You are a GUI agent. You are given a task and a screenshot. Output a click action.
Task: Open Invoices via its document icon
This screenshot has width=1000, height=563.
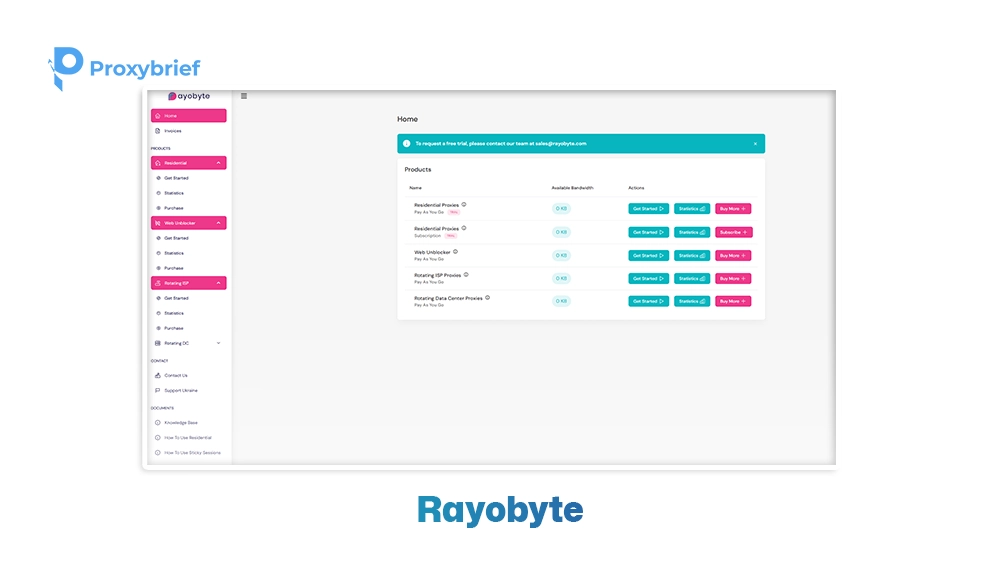click(x=158, y=131)
